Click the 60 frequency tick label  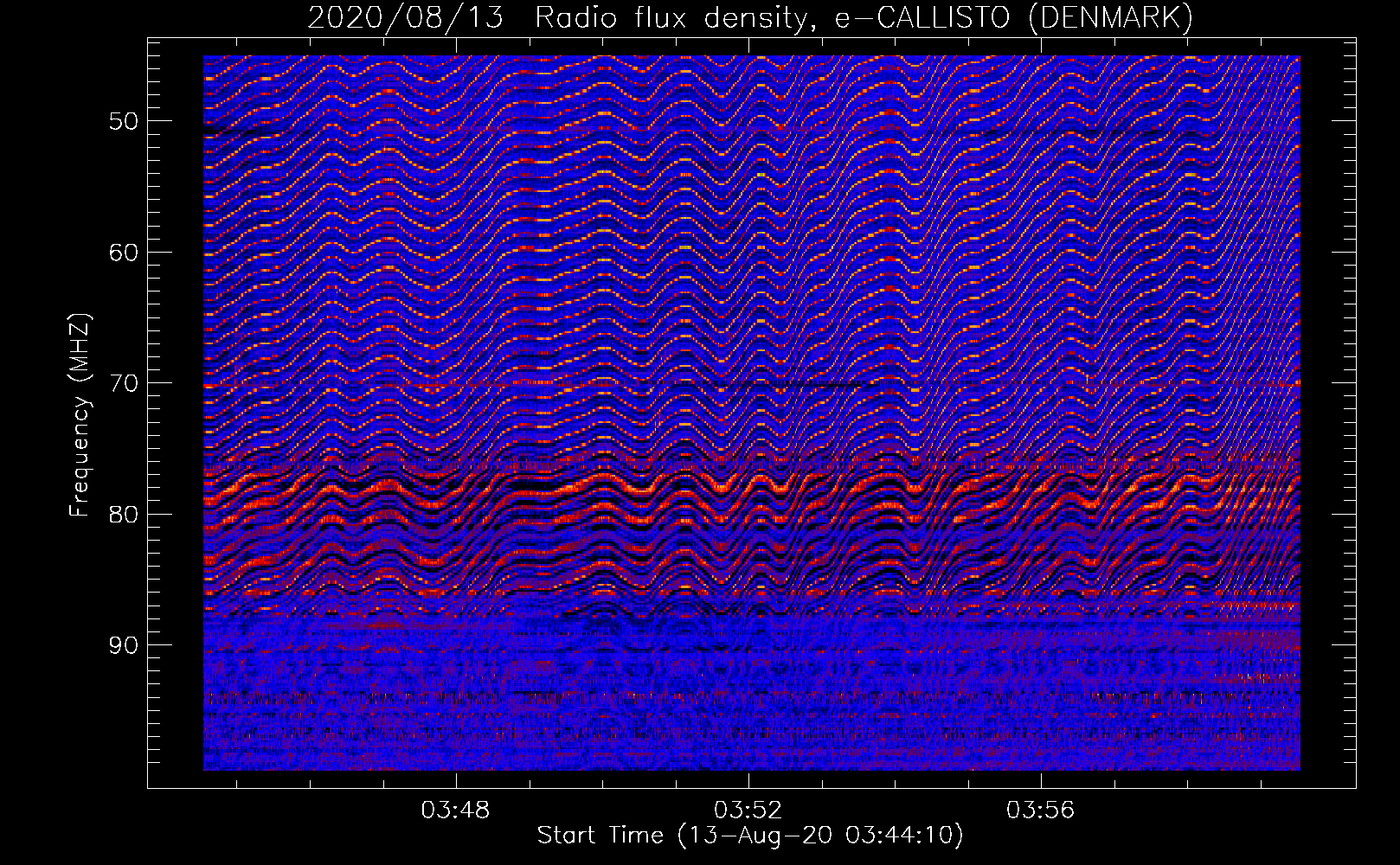[x=124, y=253]
